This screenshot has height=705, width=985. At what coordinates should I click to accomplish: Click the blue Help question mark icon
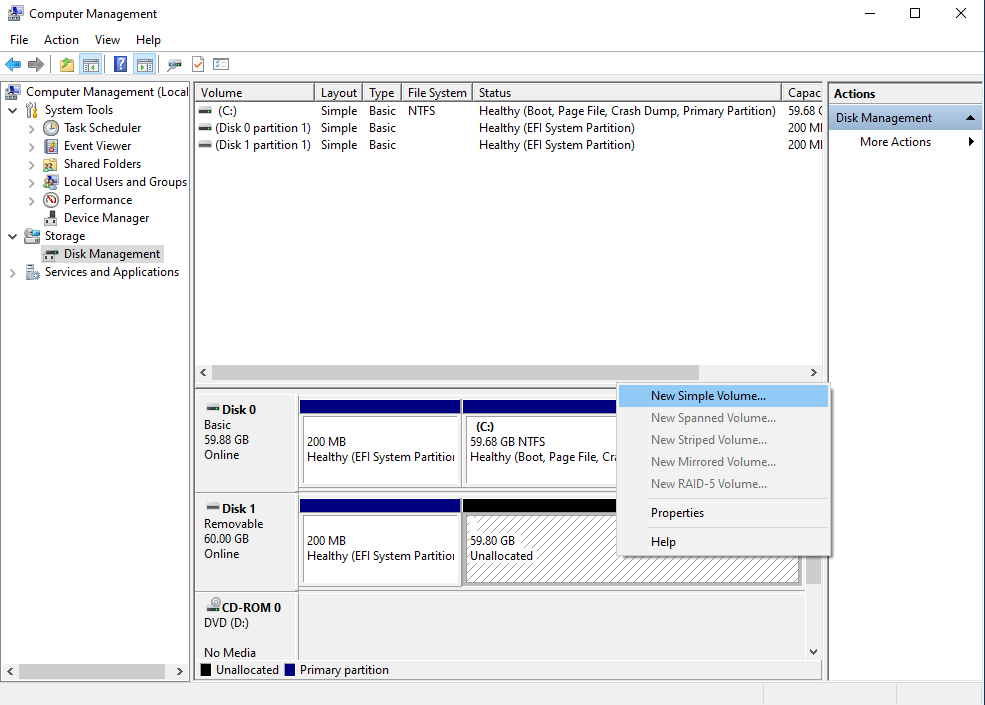(120, 65)
